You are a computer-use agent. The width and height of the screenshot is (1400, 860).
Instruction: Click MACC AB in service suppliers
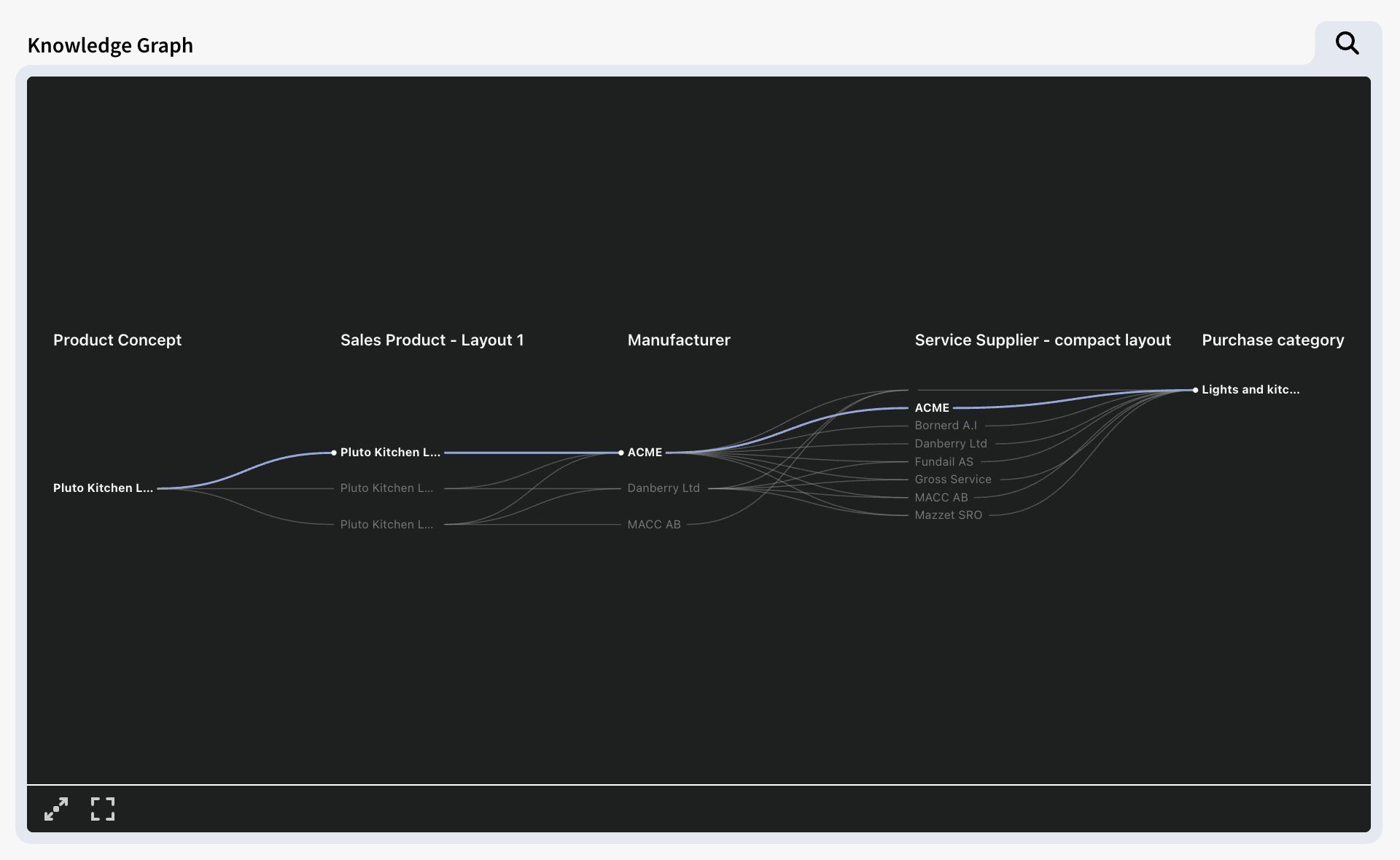click(x=941, y=498)
